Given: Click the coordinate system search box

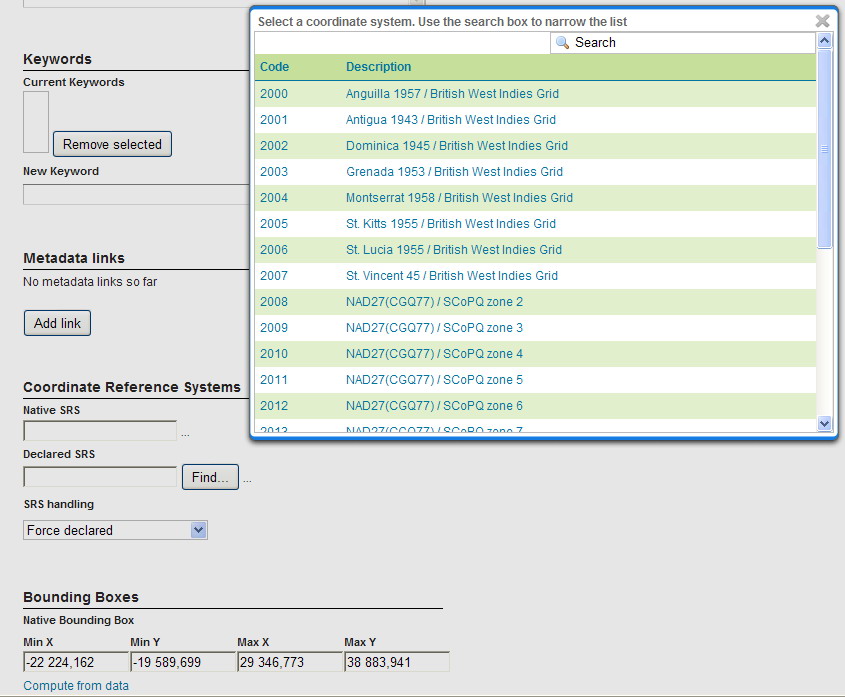Looking at the screenshot, I should pos(682,43).
